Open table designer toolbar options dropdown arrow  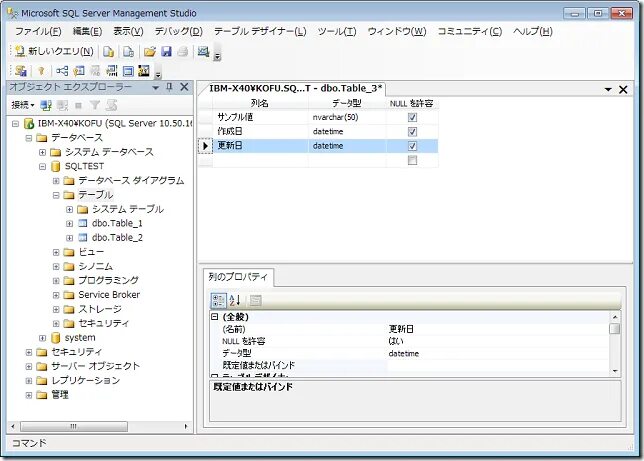coord(158,75)
